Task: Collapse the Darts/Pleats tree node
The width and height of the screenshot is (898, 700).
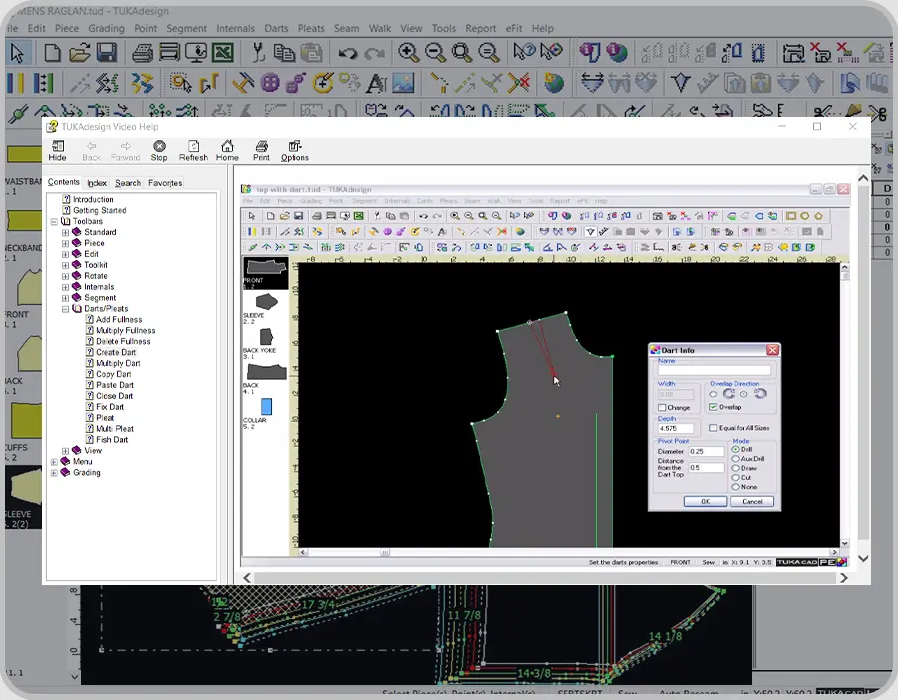Action: (65, 309)
